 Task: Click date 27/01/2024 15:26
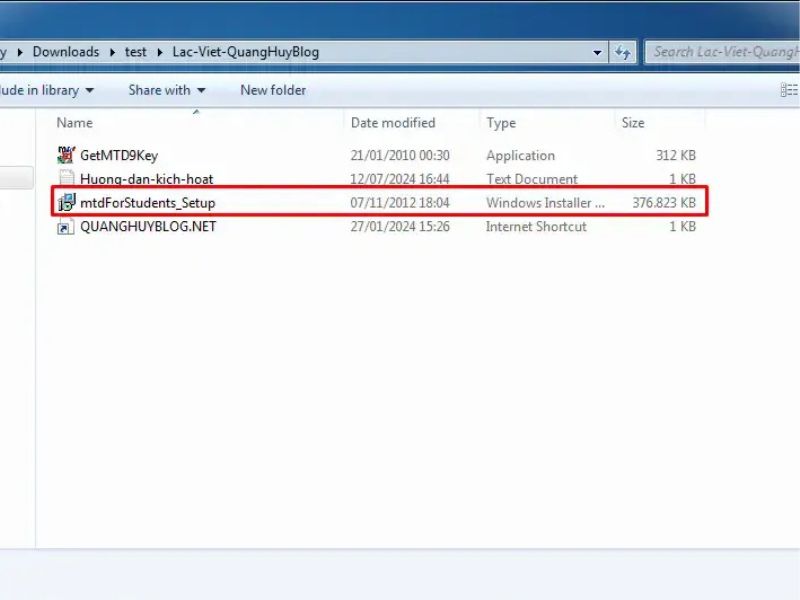[x=400, y=227]
